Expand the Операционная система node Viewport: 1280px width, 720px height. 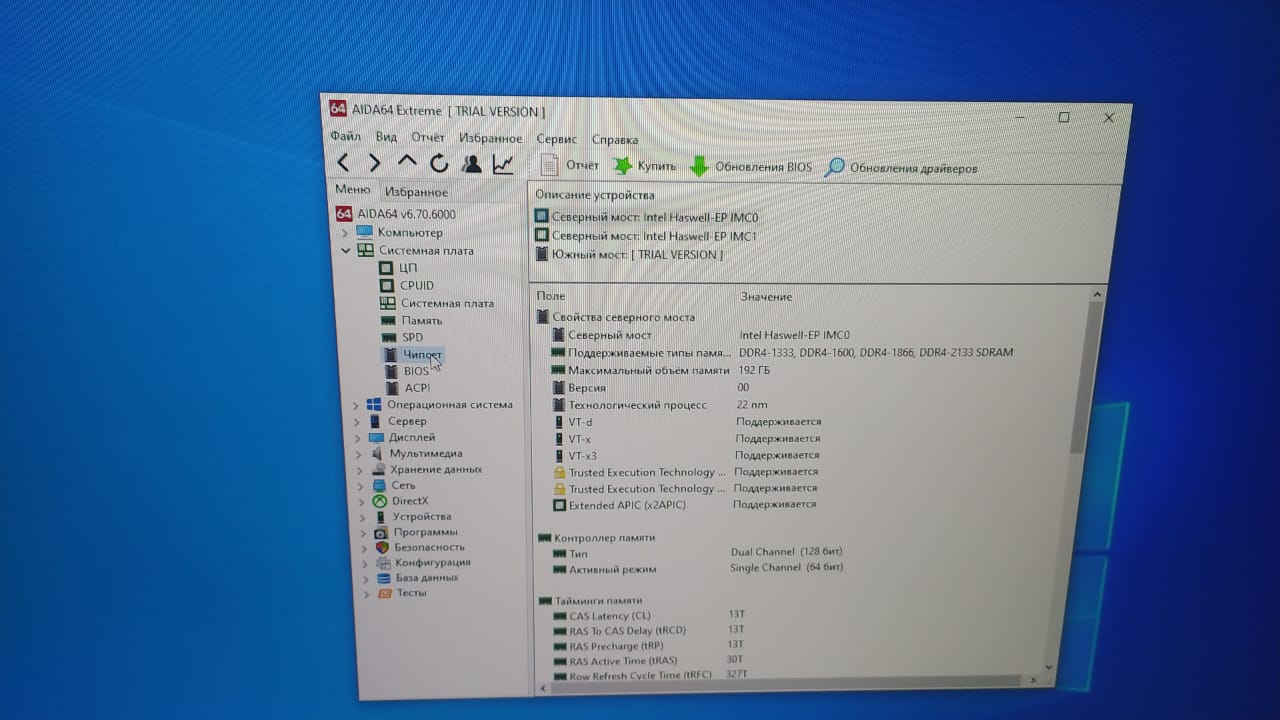click(x=355, y=405)
